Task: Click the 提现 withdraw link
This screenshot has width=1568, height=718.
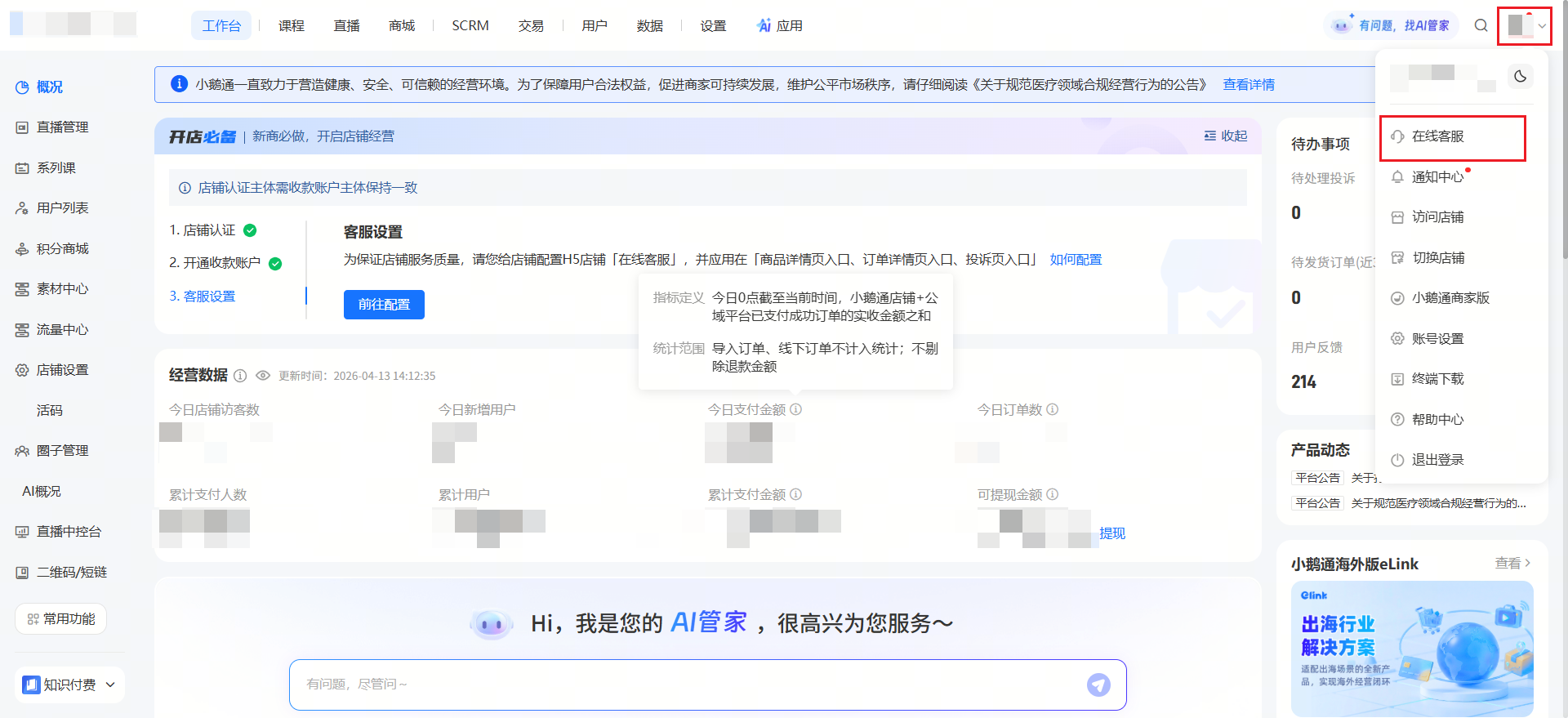Action: (x=1112, y=533)
